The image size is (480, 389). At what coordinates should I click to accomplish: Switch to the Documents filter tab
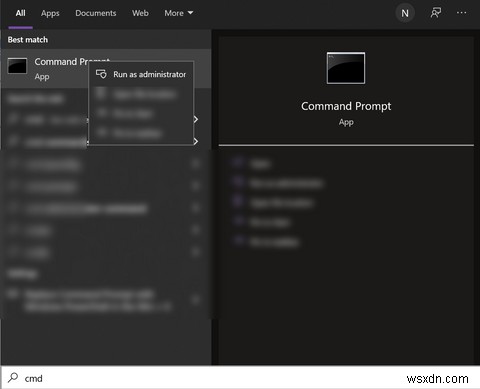tap(96, 13)
